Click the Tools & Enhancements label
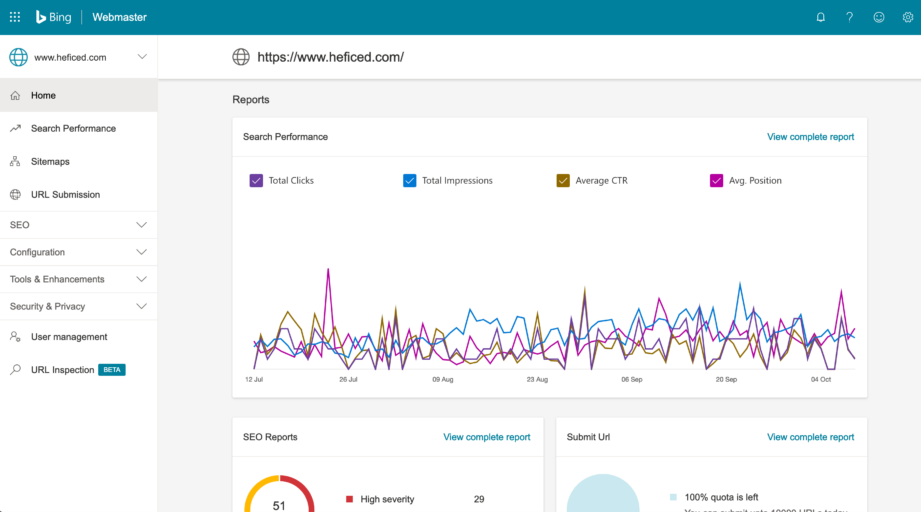Image resolution: width=921 pixels, height=512 pixels. point(57,279)
